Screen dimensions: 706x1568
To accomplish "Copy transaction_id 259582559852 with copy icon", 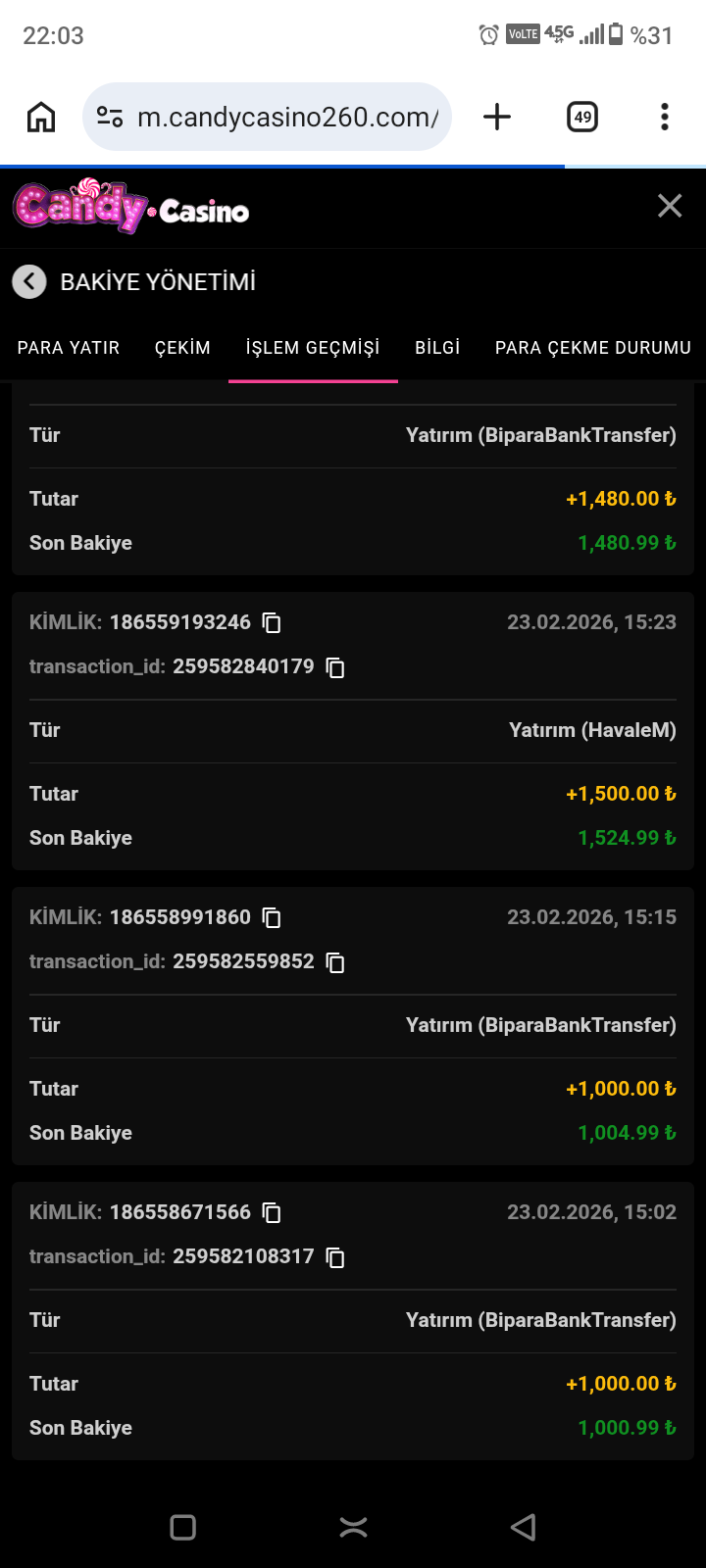I will [335, 962].
